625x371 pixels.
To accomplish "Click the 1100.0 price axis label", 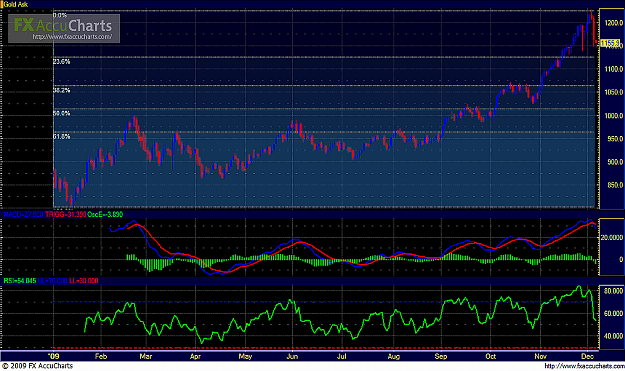I will coord(613,69).
